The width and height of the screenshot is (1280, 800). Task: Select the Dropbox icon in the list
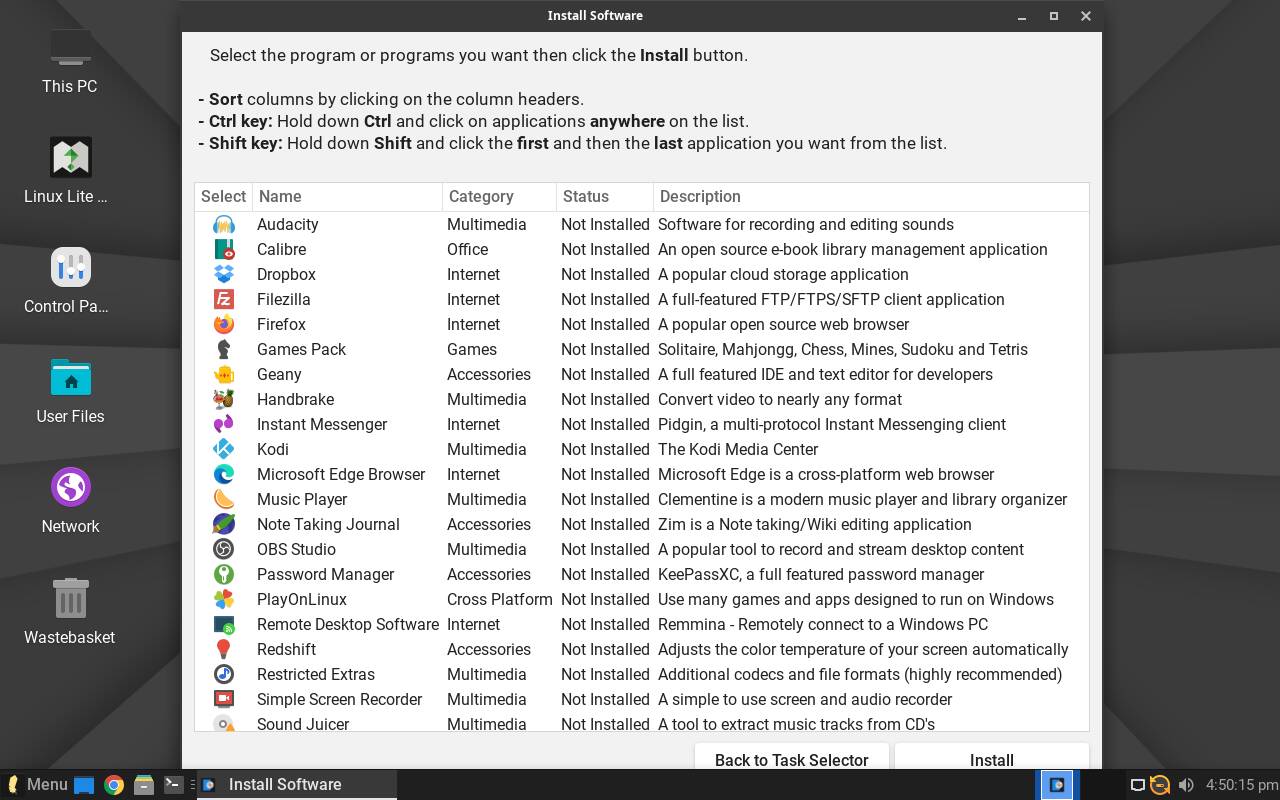point(224,274)
